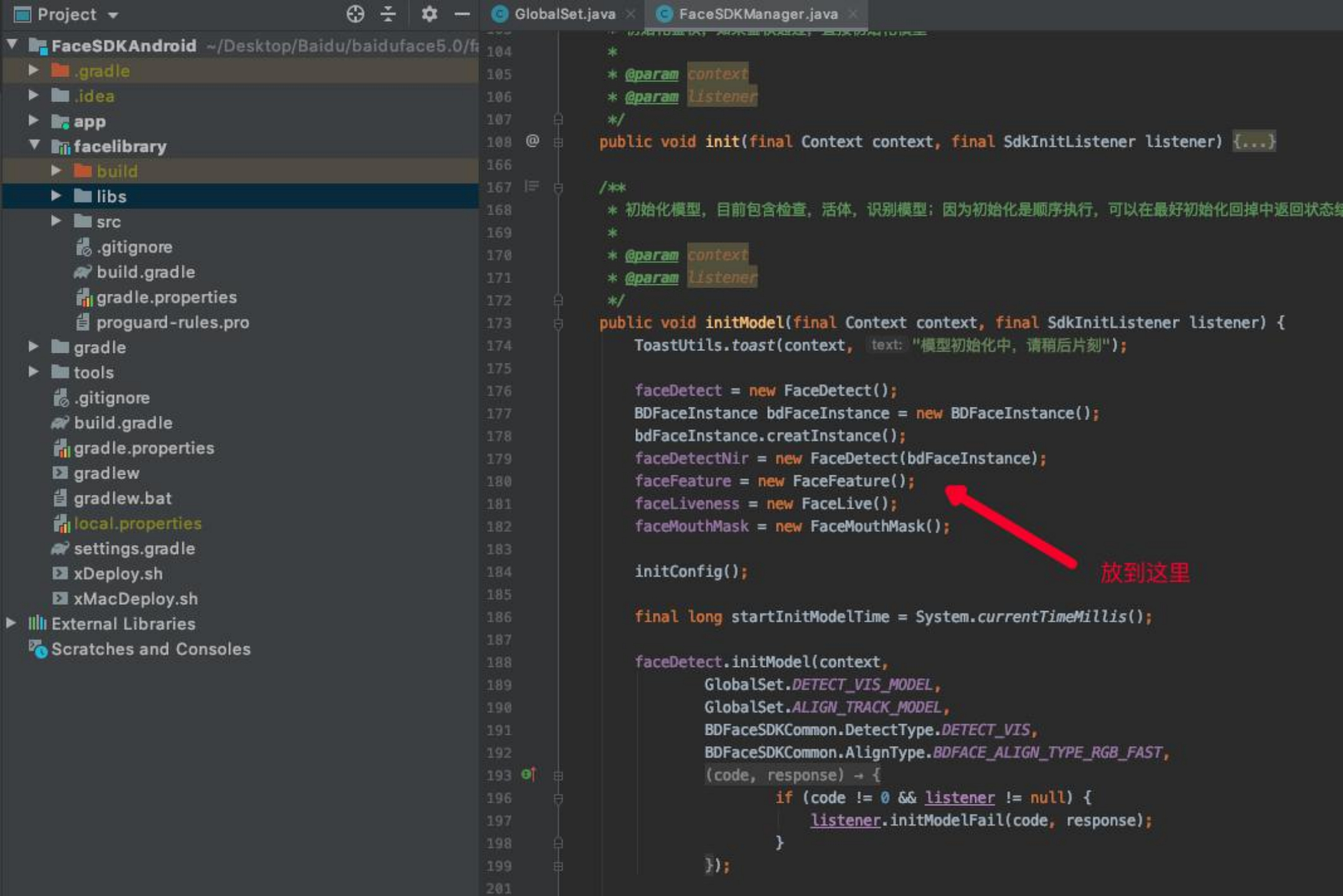1343x896 pixels.
Task: Click the Collapse All icon in Project panel
Action: tap(388, 14)
